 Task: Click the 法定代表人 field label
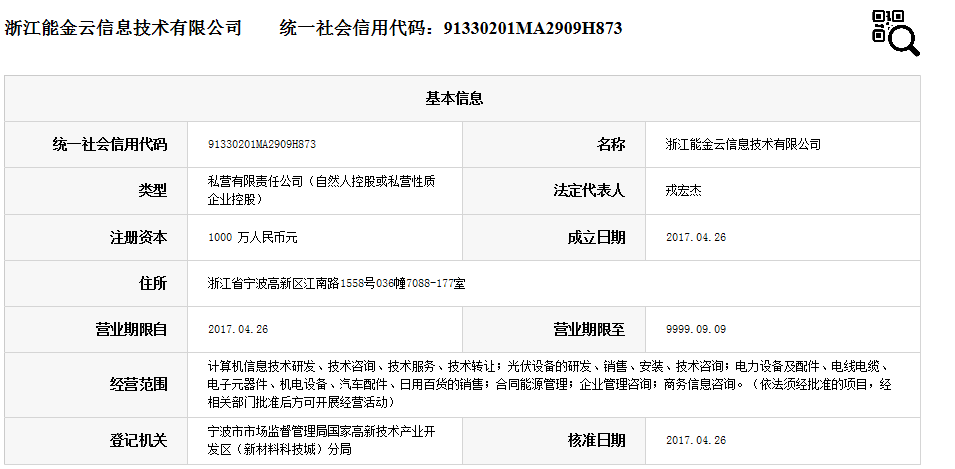point(589,191)
